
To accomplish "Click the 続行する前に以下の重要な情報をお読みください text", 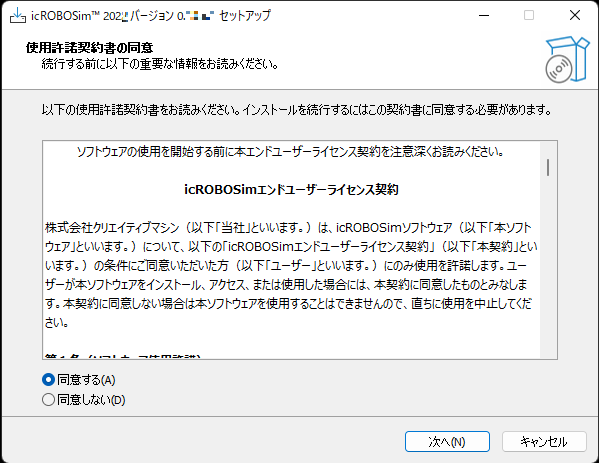I will [x=160, y=64].
